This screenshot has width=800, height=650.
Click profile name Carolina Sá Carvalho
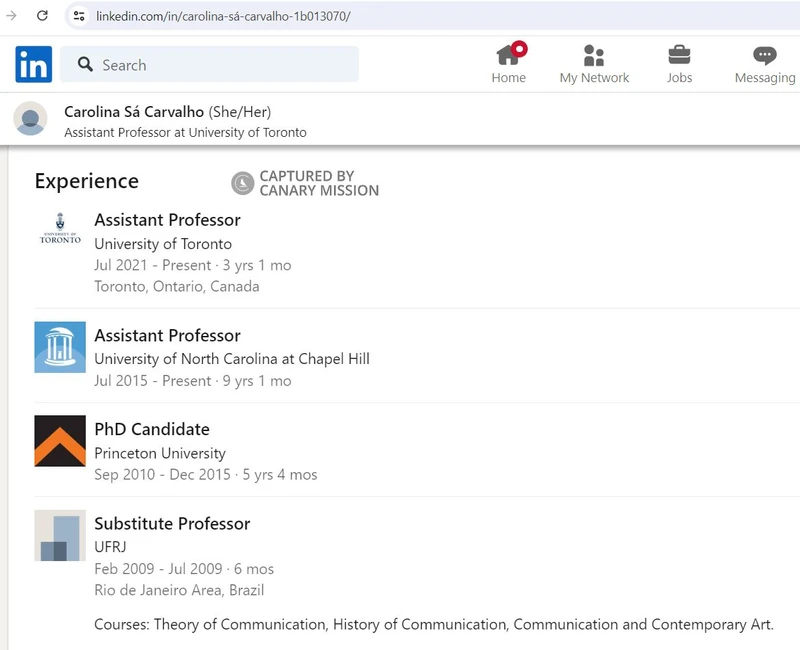[134, 112]
